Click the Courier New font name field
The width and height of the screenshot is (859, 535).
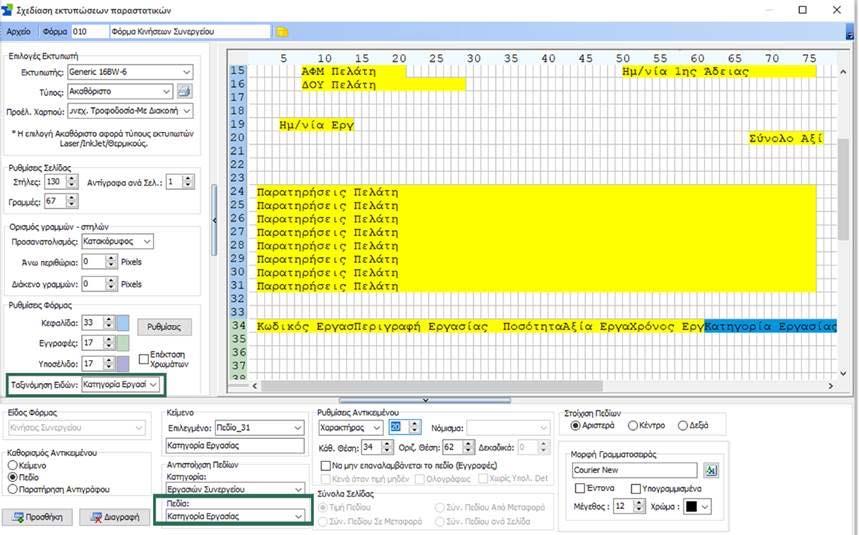click(634, 470)
